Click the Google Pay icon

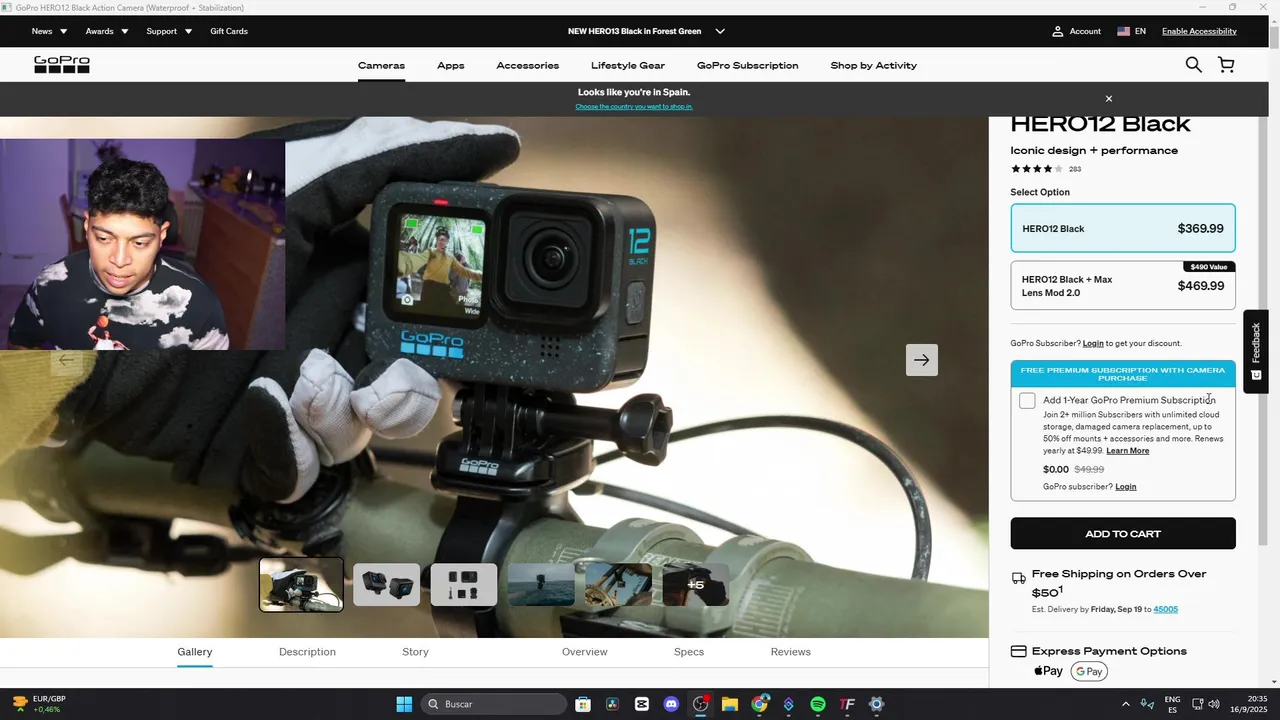[1089, 671]
